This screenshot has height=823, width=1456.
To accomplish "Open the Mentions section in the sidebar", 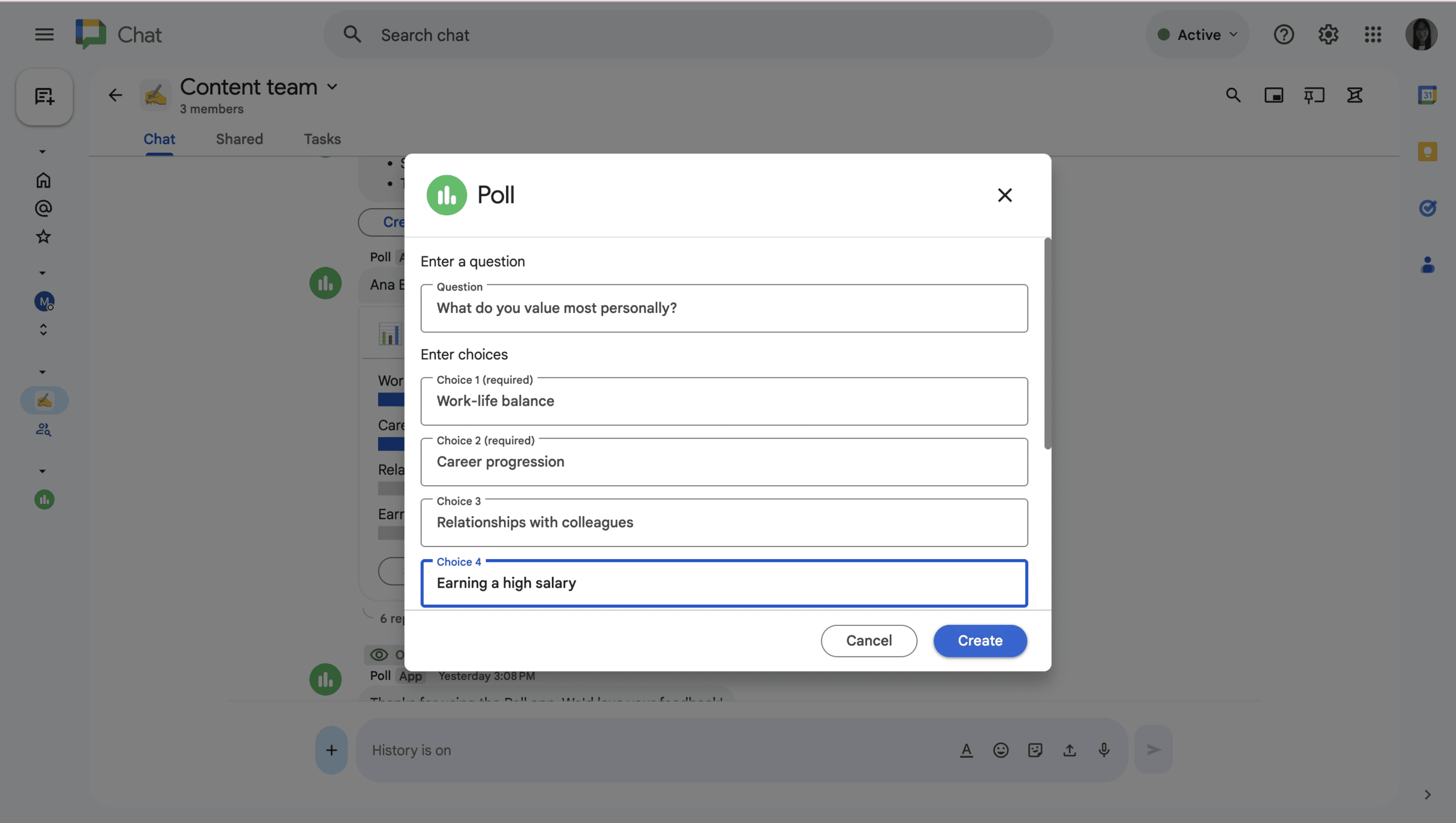I will coord(43,208).
